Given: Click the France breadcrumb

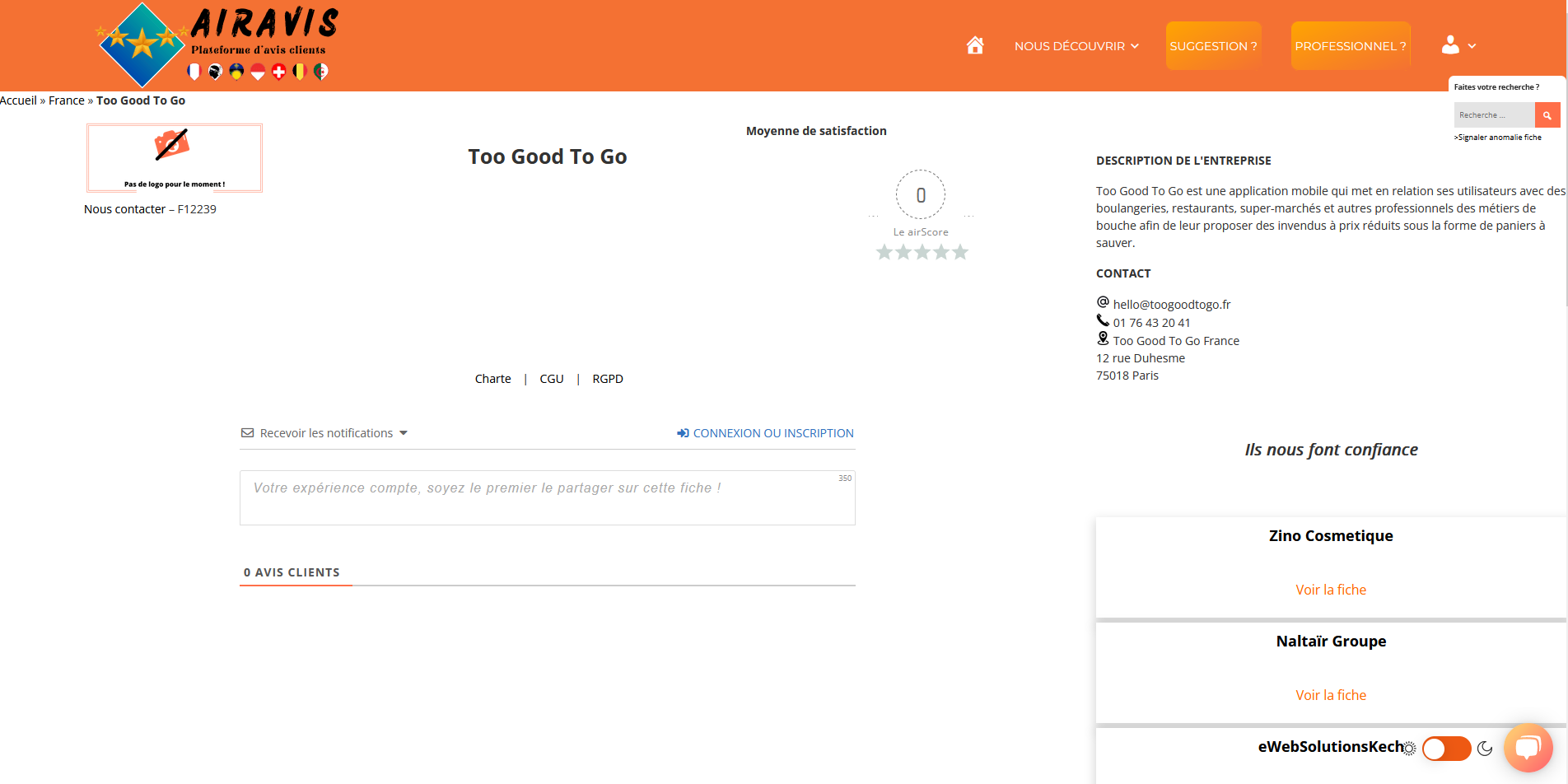Looking at the screenshot, I should pos(67,100).
